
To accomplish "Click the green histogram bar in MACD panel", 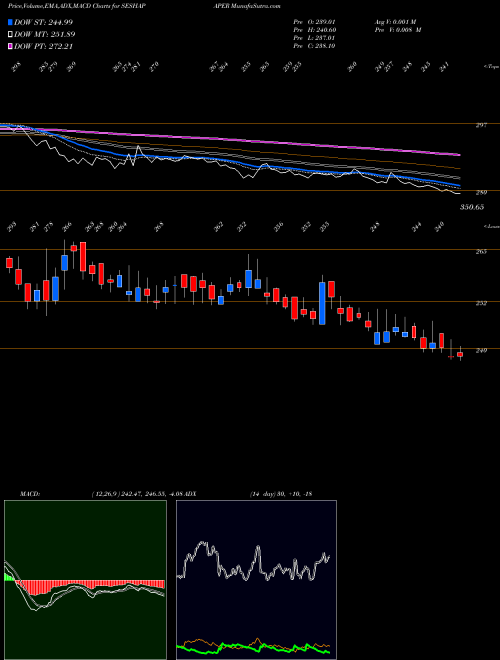I will pyautogui.click(x=8, y=577).
